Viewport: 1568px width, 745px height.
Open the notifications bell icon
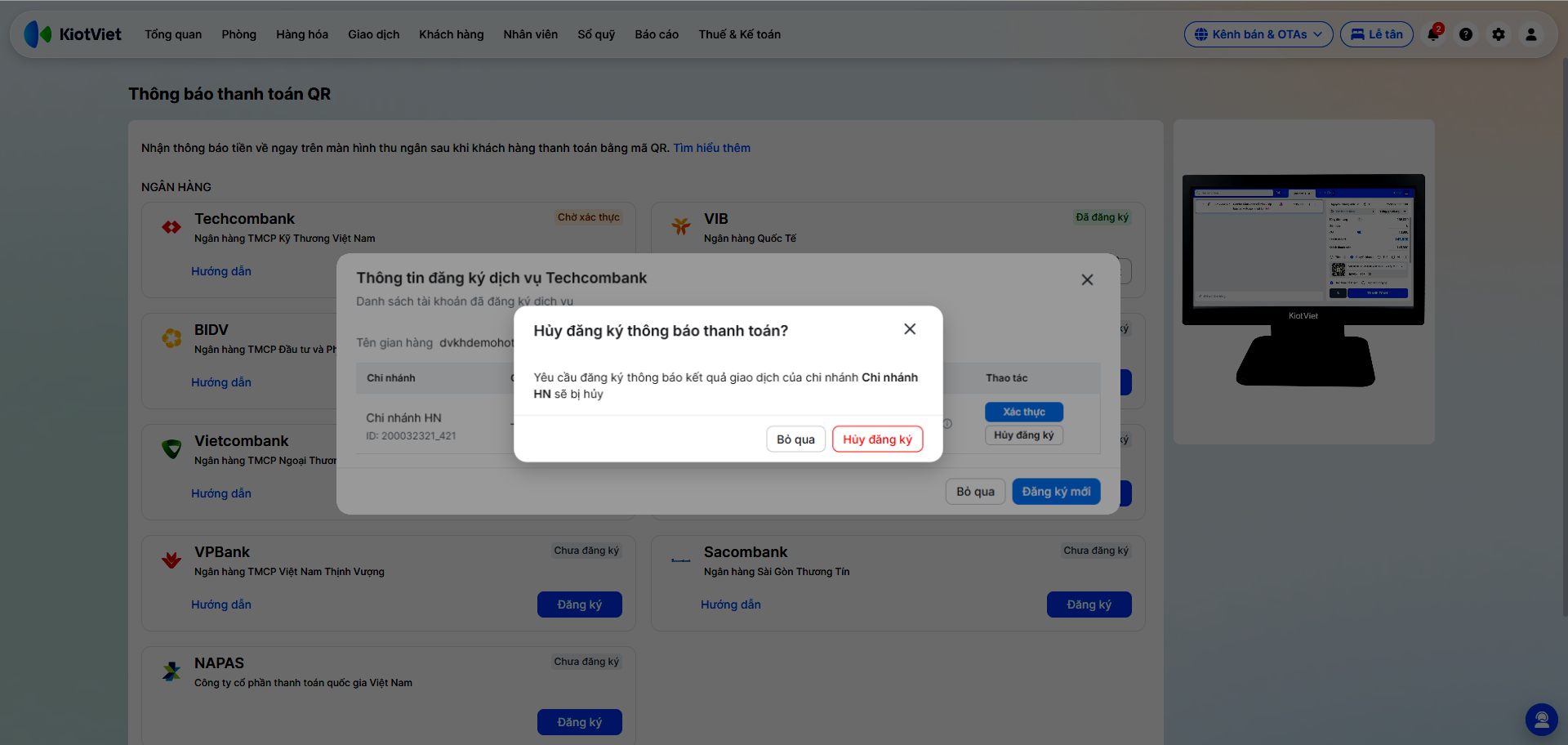pyautogui.click(x=1433, y=34)
